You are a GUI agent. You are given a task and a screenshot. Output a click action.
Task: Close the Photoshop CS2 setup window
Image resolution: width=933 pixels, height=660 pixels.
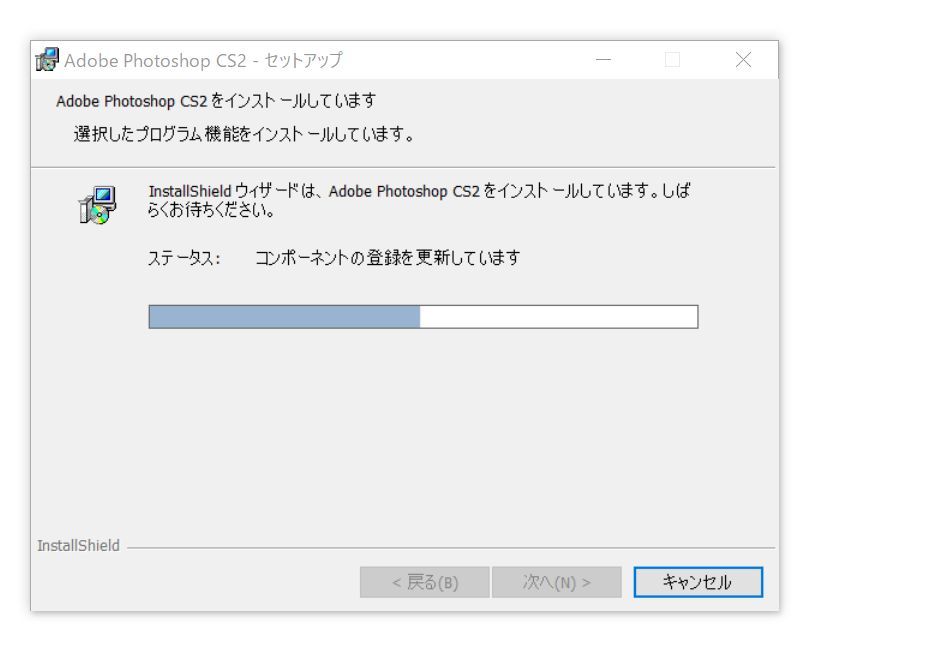(743, 60)
